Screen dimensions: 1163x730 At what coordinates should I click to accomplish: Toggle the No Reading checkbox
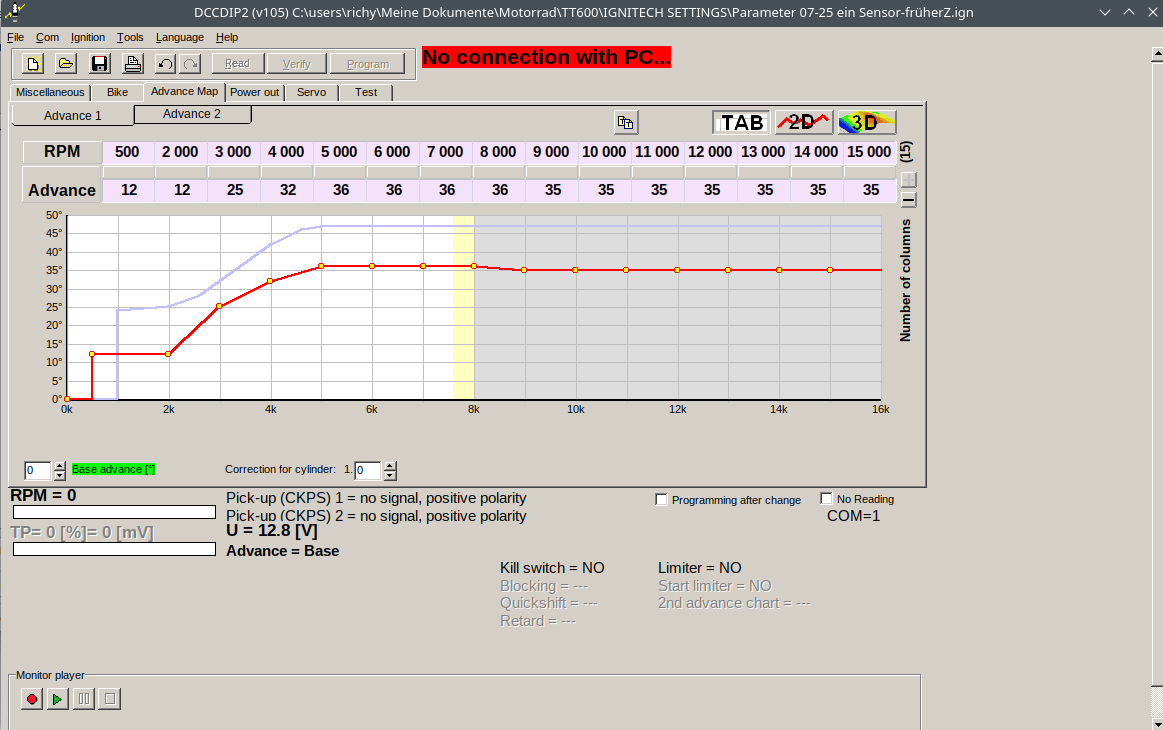pyautogui.click(x=826, y=498)
